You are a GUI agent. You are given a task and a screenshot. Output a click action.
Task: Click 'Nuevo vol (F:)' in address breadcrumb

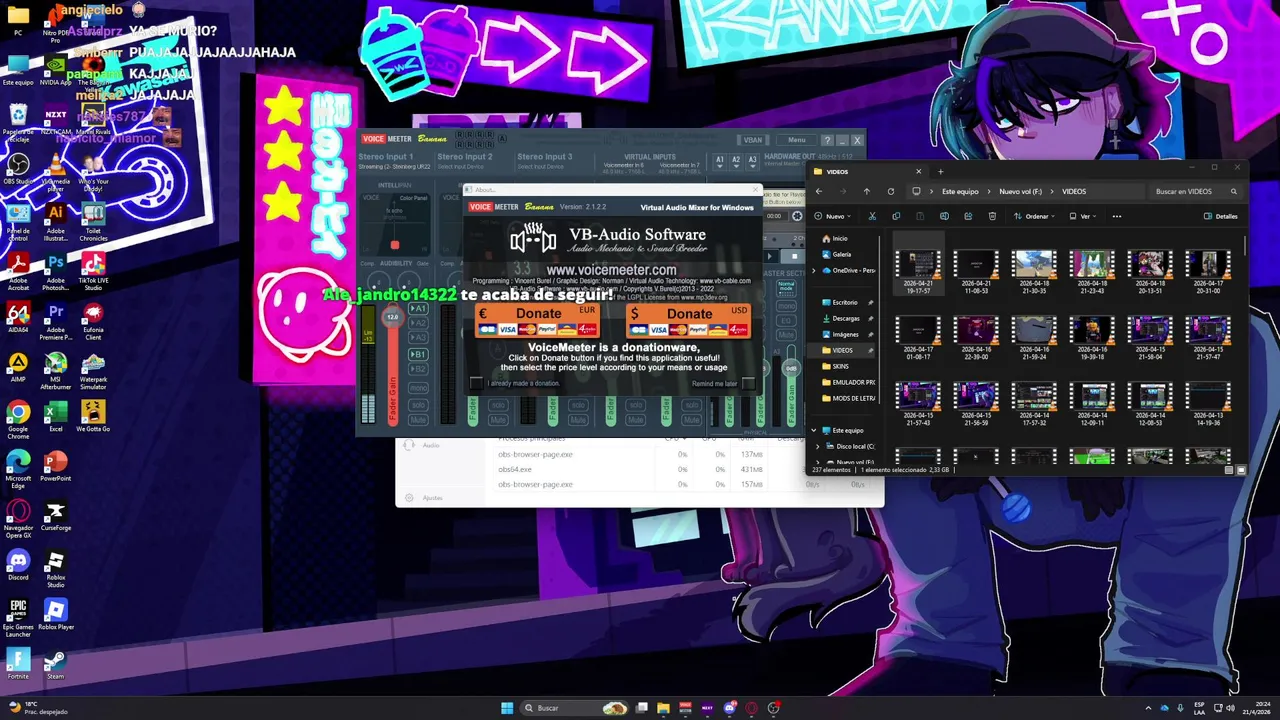pyautogui.click(x=1021, y=191)
